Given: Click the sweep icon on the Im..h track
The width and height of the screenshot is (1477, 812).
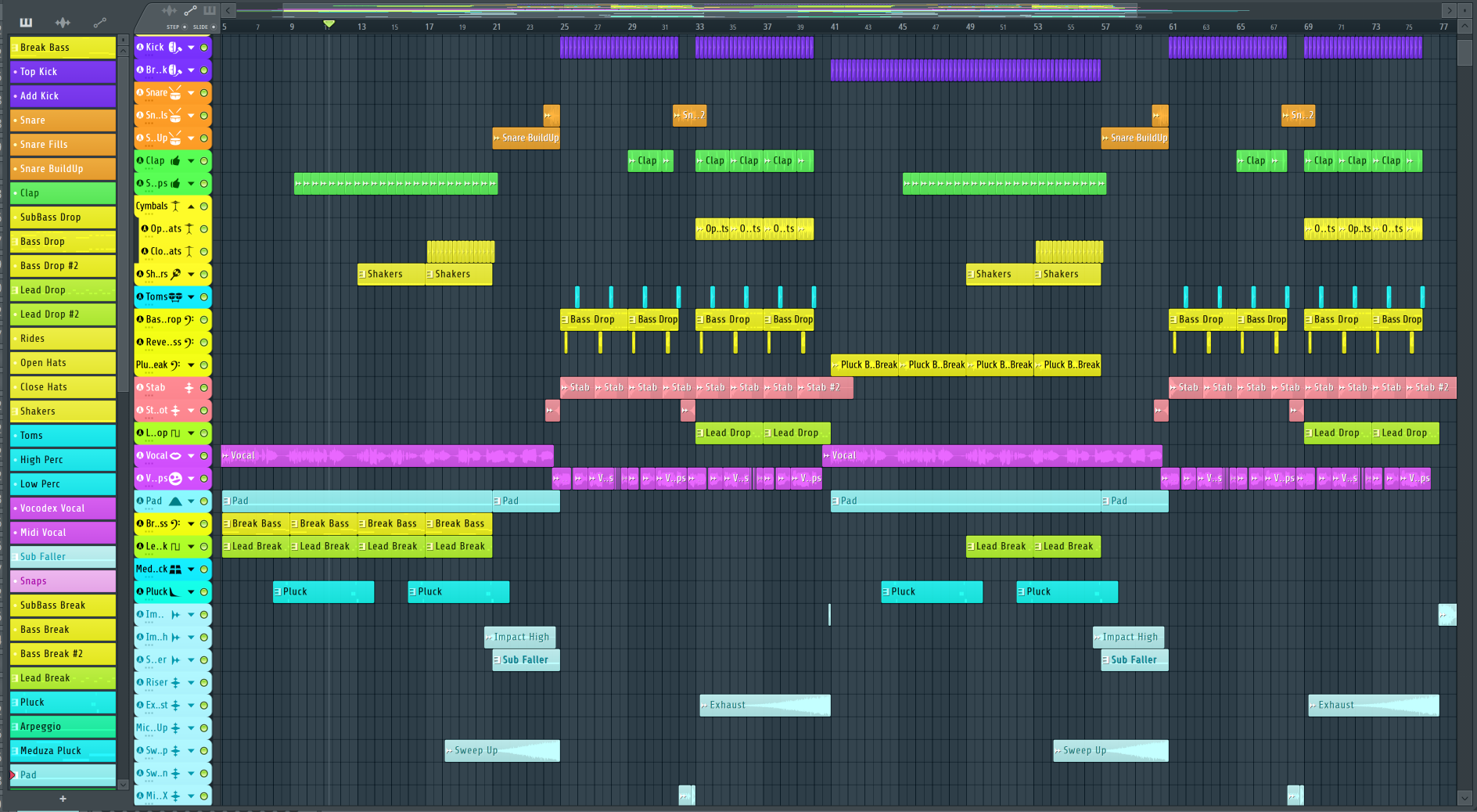Looking at the screenshot, I should (x=175, y=637).
